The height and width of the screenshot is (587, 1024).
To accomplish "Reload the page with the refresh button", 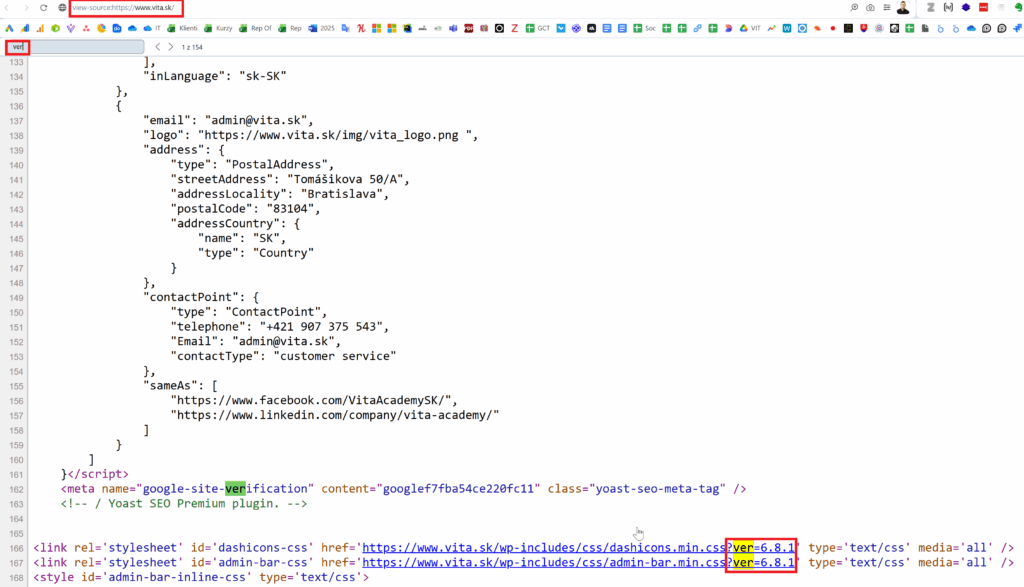I will coord(44,8).
